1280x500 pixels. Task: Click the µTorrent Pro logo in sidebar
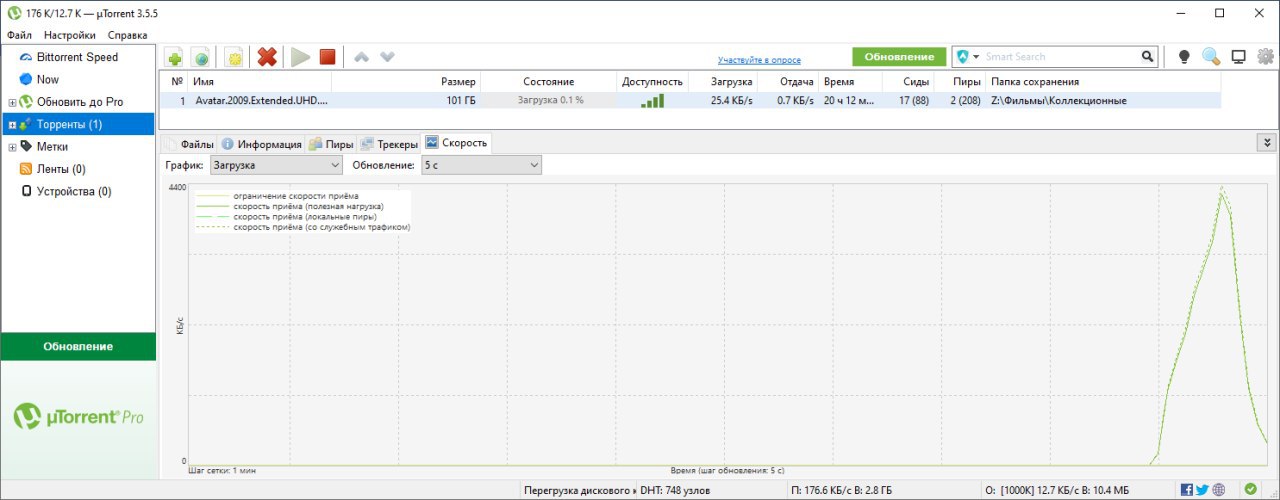[x=78, y=415]
